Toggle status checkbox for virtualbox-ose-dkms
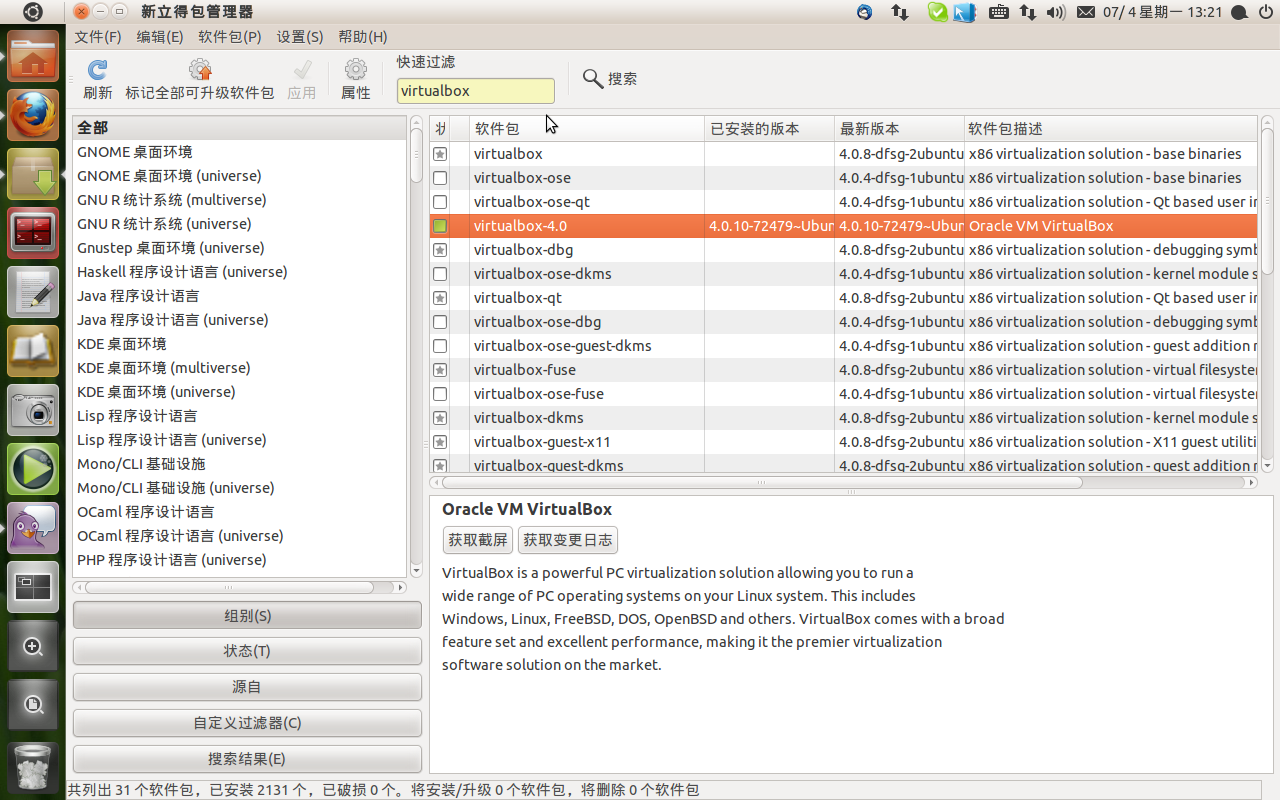1280x800 pixels. coord(440,274)
